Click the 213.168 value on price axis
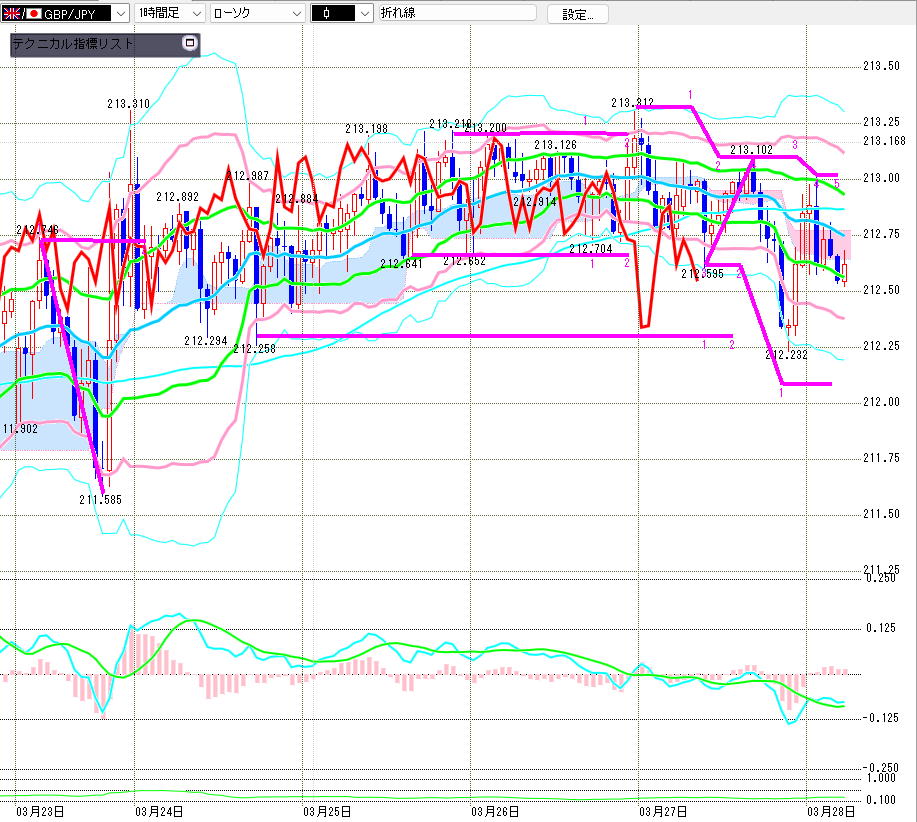Viewport: 917px width, 822px height. [x=883, y=141]
